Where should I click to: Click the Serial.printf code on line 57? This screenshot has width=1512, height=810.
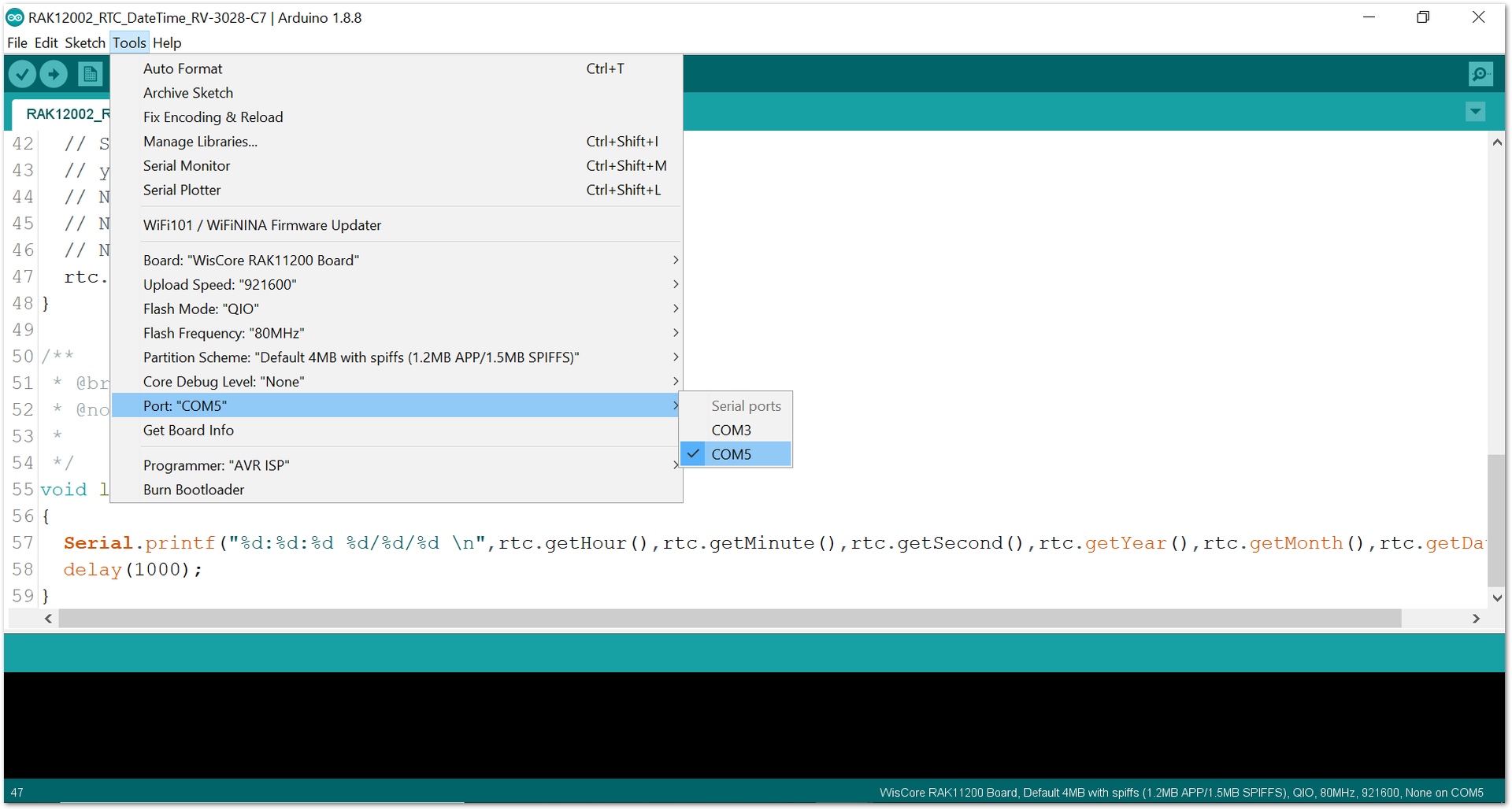(x=139, y=543)
